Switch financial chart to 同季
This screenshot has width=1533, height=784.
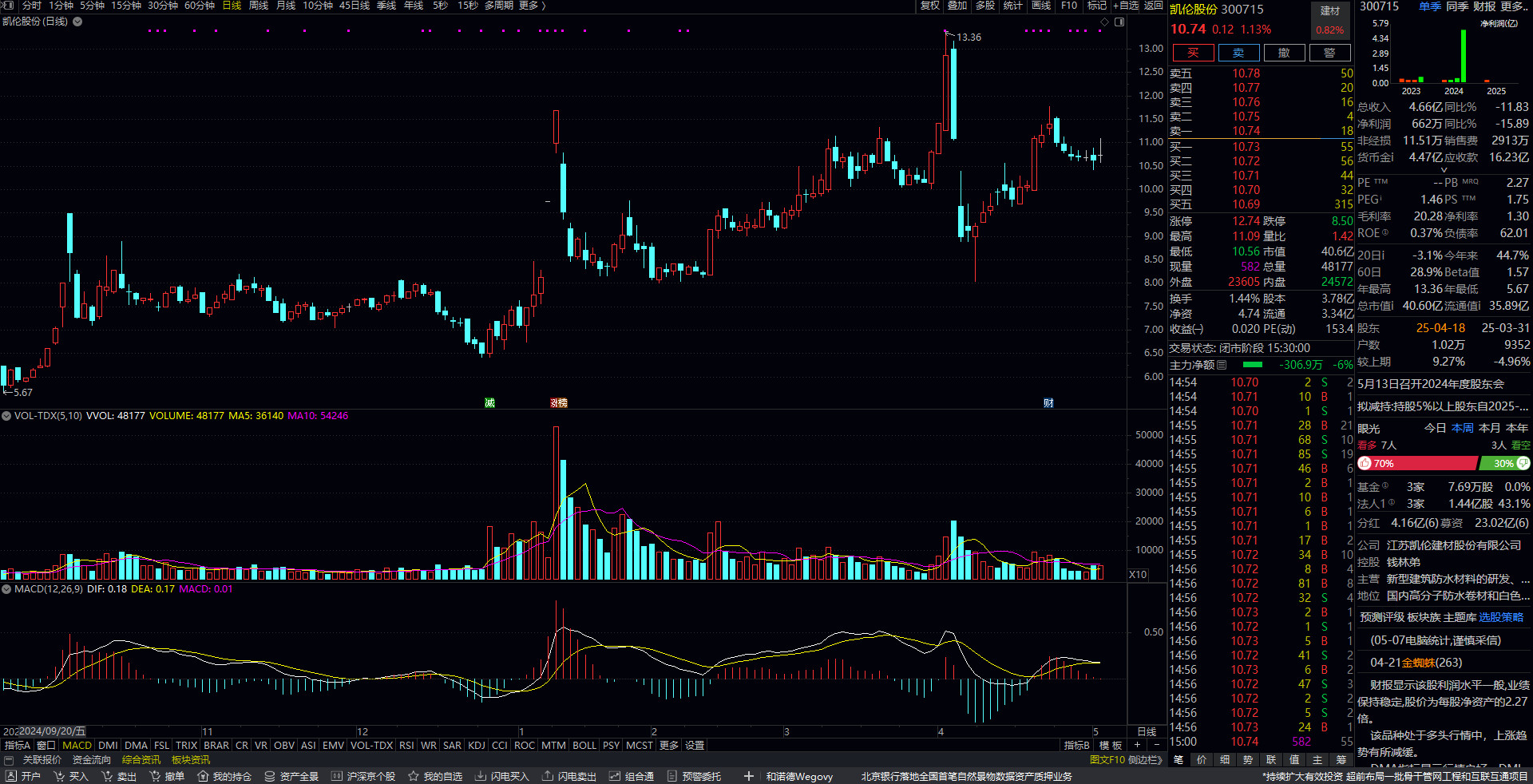click(1457, 6)
